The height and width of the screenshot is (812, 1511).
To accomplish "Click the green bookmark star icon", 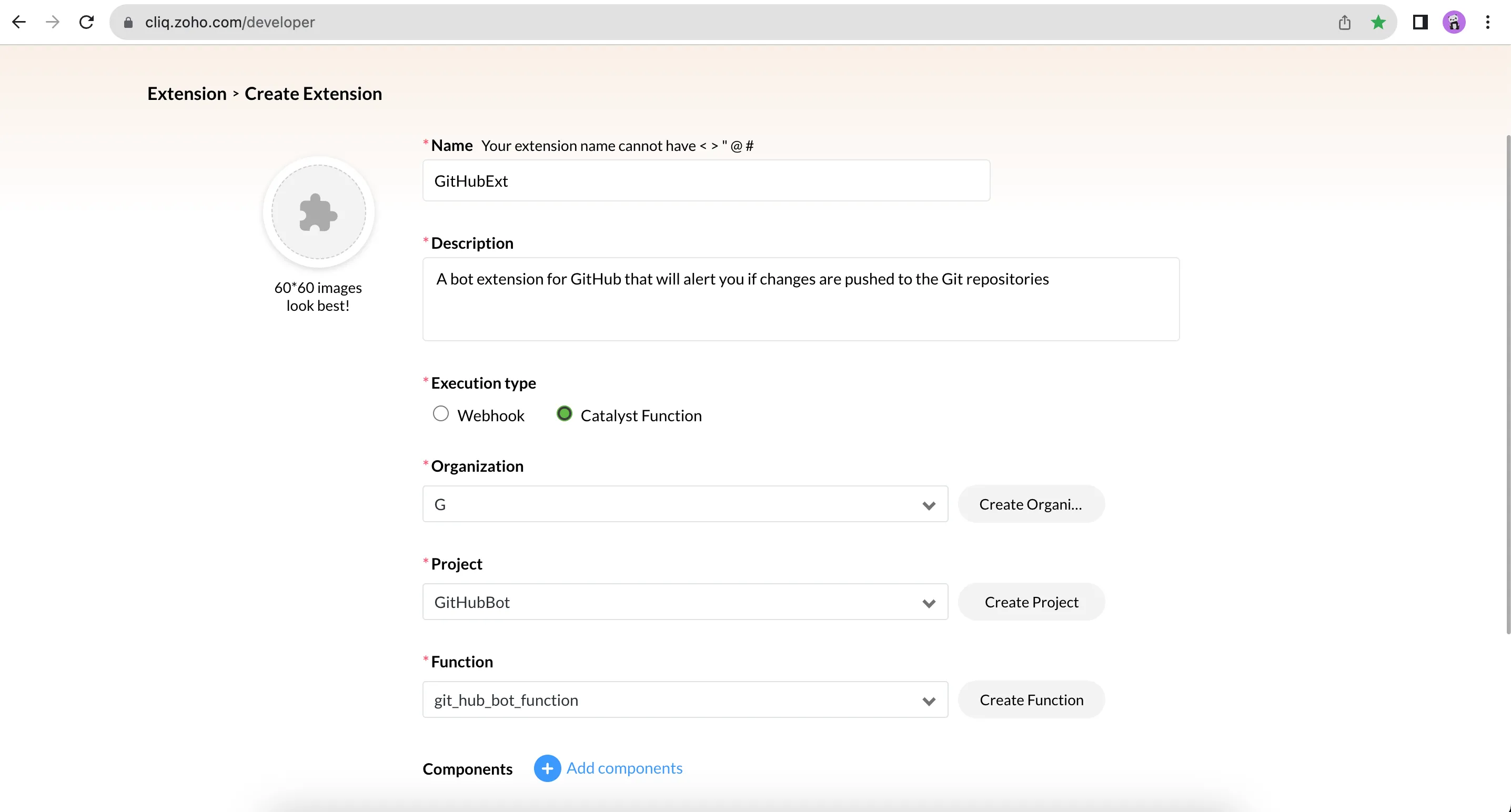I will [1378, 22].
